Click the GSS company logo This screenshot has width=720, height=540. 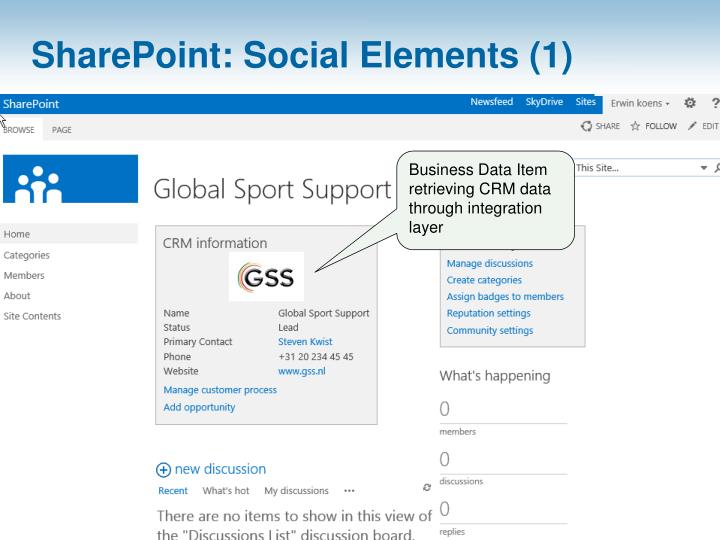coord(266,277)
